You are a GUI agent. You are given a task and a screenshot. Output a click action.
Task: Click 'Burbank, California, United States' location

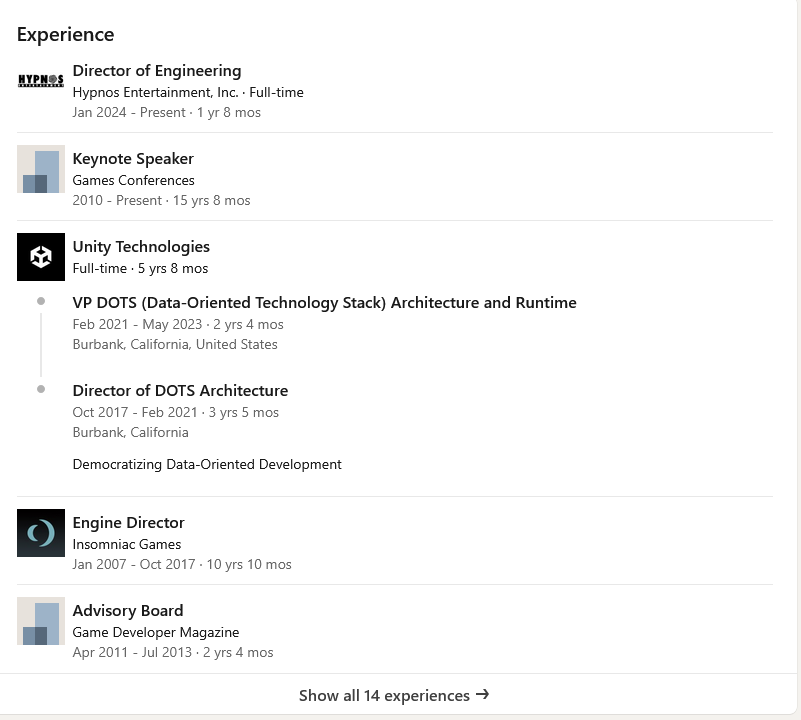click(175, 344)
